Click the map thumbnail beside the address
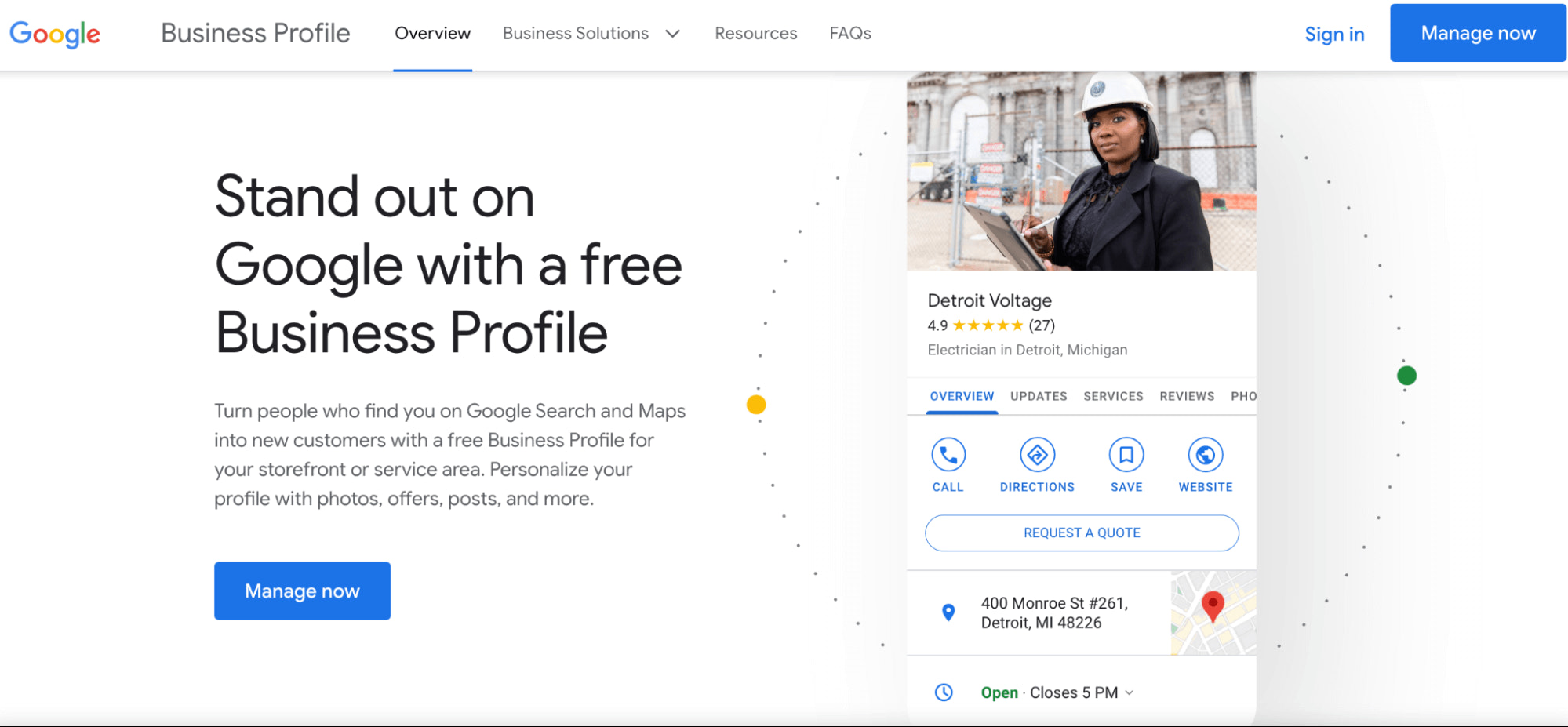Viewport: 1568px width, 727px height. (x=1213, y=614)
